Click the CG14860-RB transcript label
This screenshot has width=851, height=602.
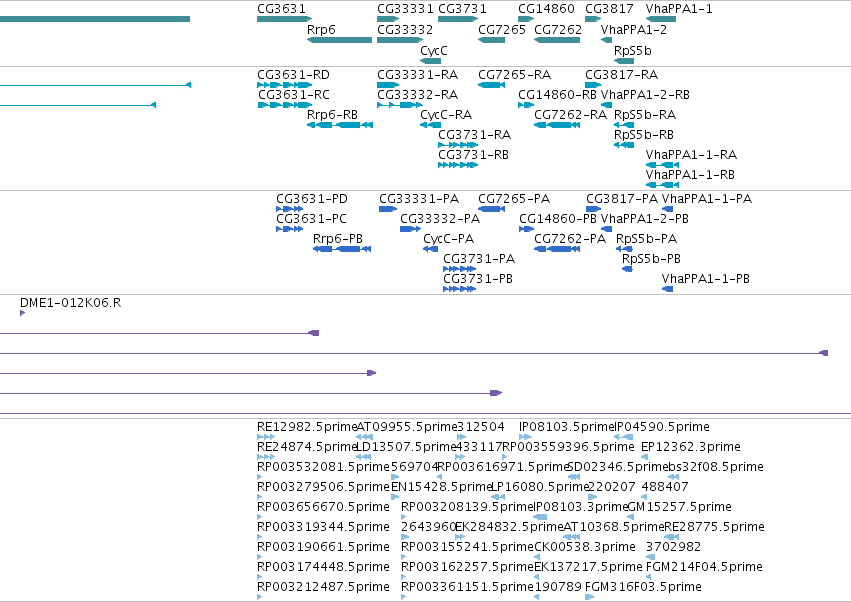tap(557, 95)
